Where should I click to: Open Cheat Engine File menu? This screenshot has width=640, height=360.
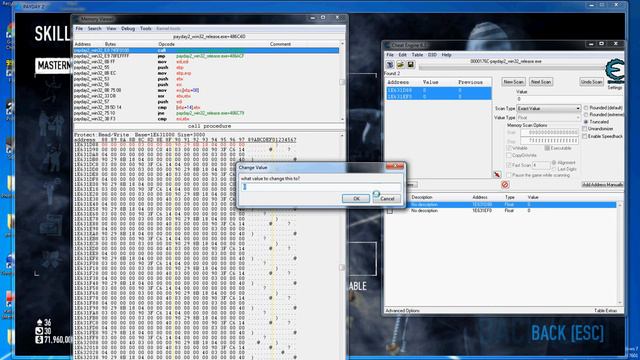pyautogui.click(x=390, y=55)
